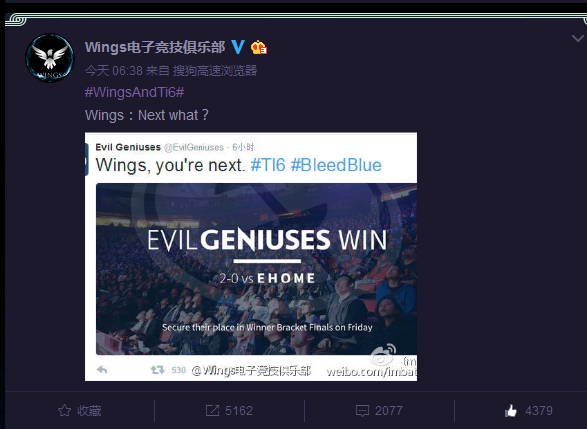Click the orange crown membership badge
The image size is (587, 429).
(x=259, y=48)
